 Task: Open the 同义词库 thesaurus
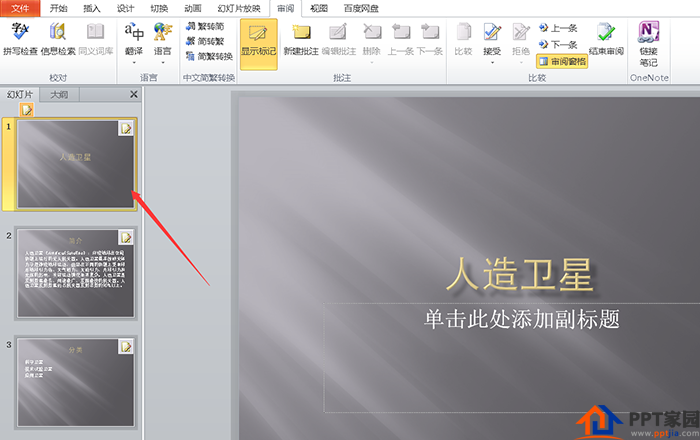pos(96,39)
